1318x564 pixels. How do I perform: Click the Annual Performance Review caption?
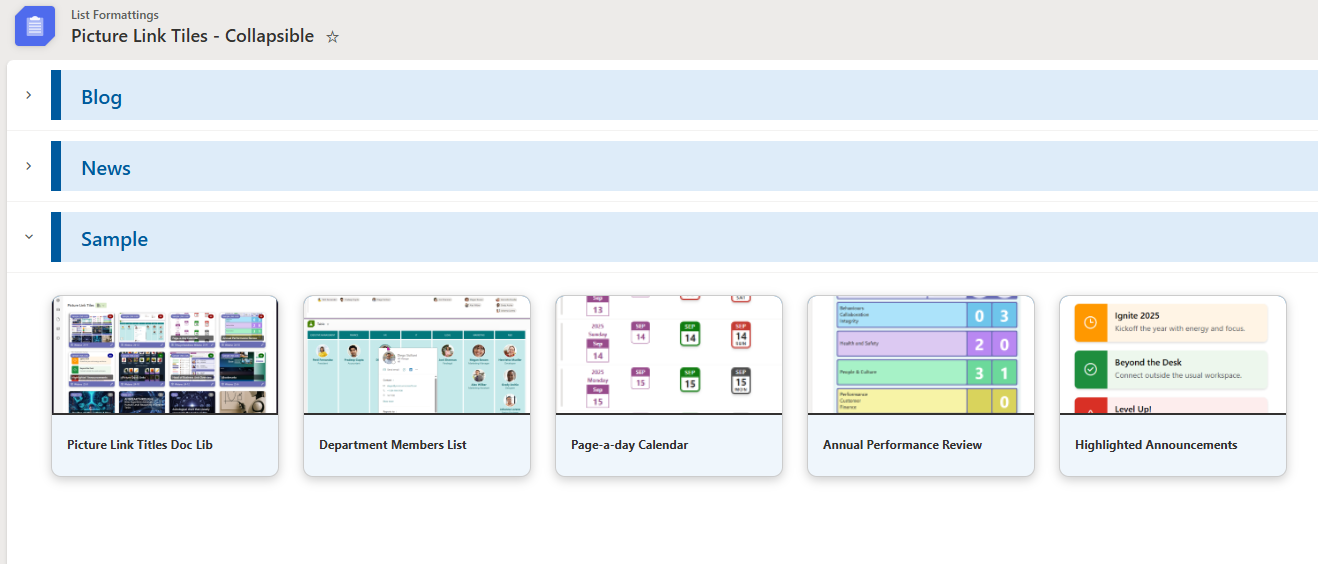(903, 445)
